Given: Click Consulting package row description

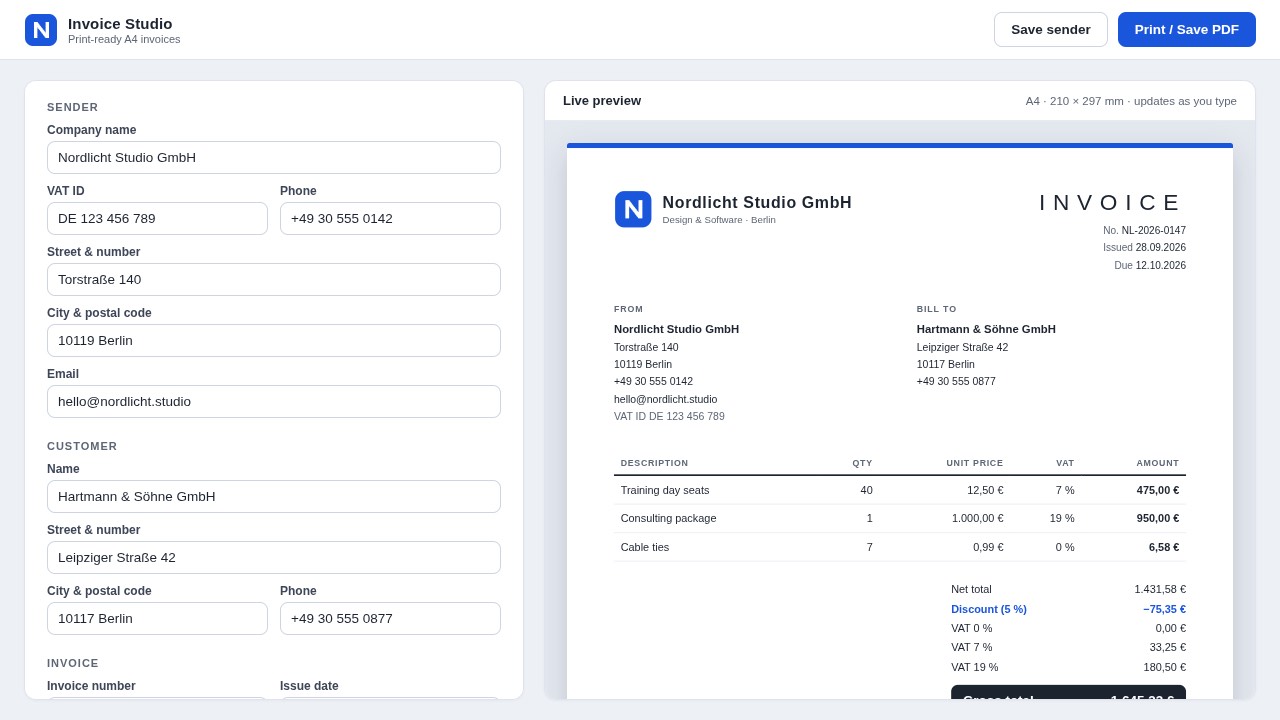Looking at the screenshot, I should pyautogui.click(x=669, y=518).
